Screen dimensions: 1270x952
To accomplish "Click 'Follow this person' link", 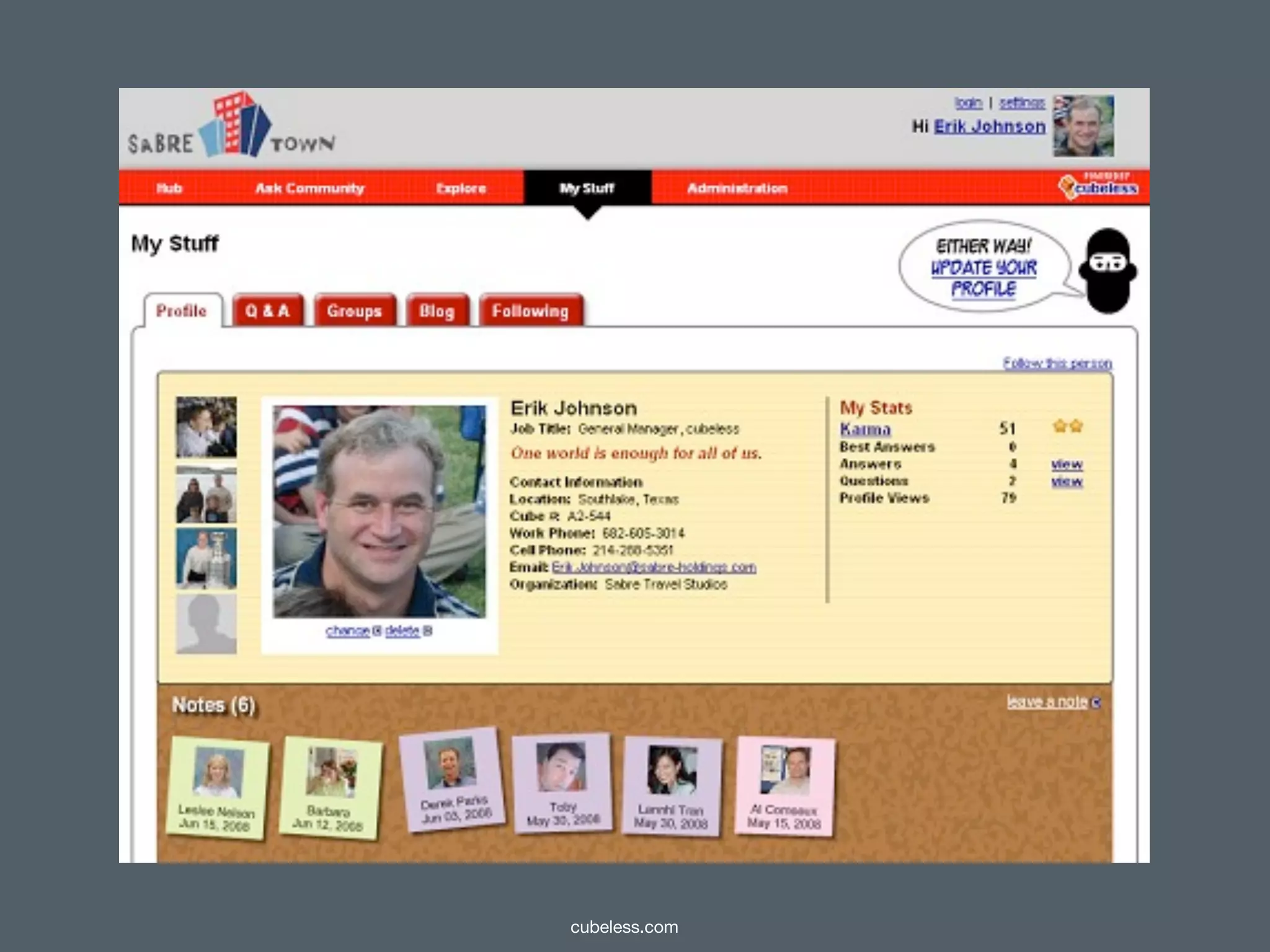I will click(1057, 363).
